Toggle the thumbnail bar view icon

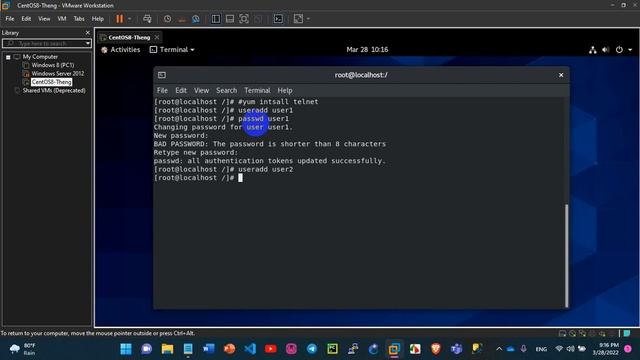pos(230,19)
